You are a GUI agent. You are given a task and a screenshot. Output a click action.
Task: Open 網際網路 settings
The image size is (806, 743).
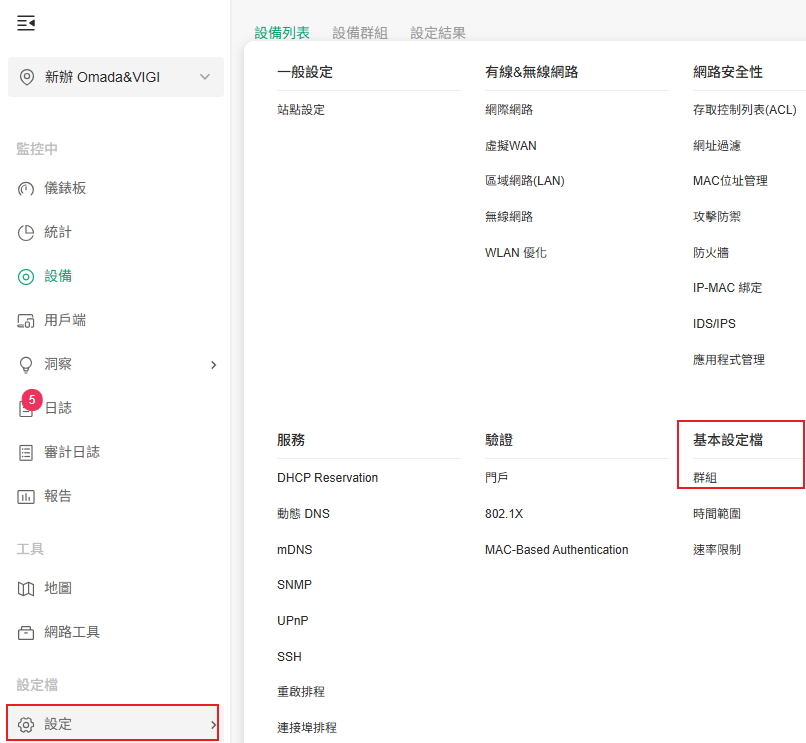pos(509,110)
